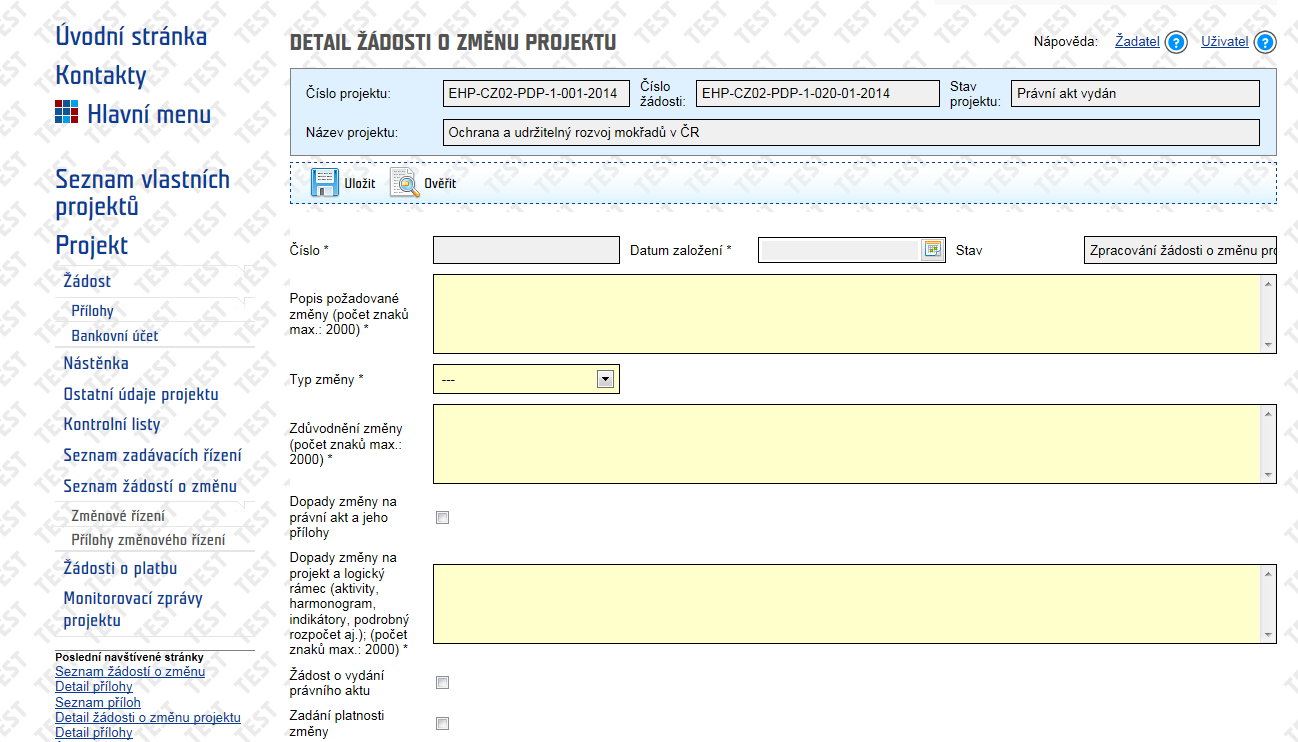The image size is (1298, 742).
Task: Enable Zadání platnosti změny checkbox
Action: pos(443,724)
